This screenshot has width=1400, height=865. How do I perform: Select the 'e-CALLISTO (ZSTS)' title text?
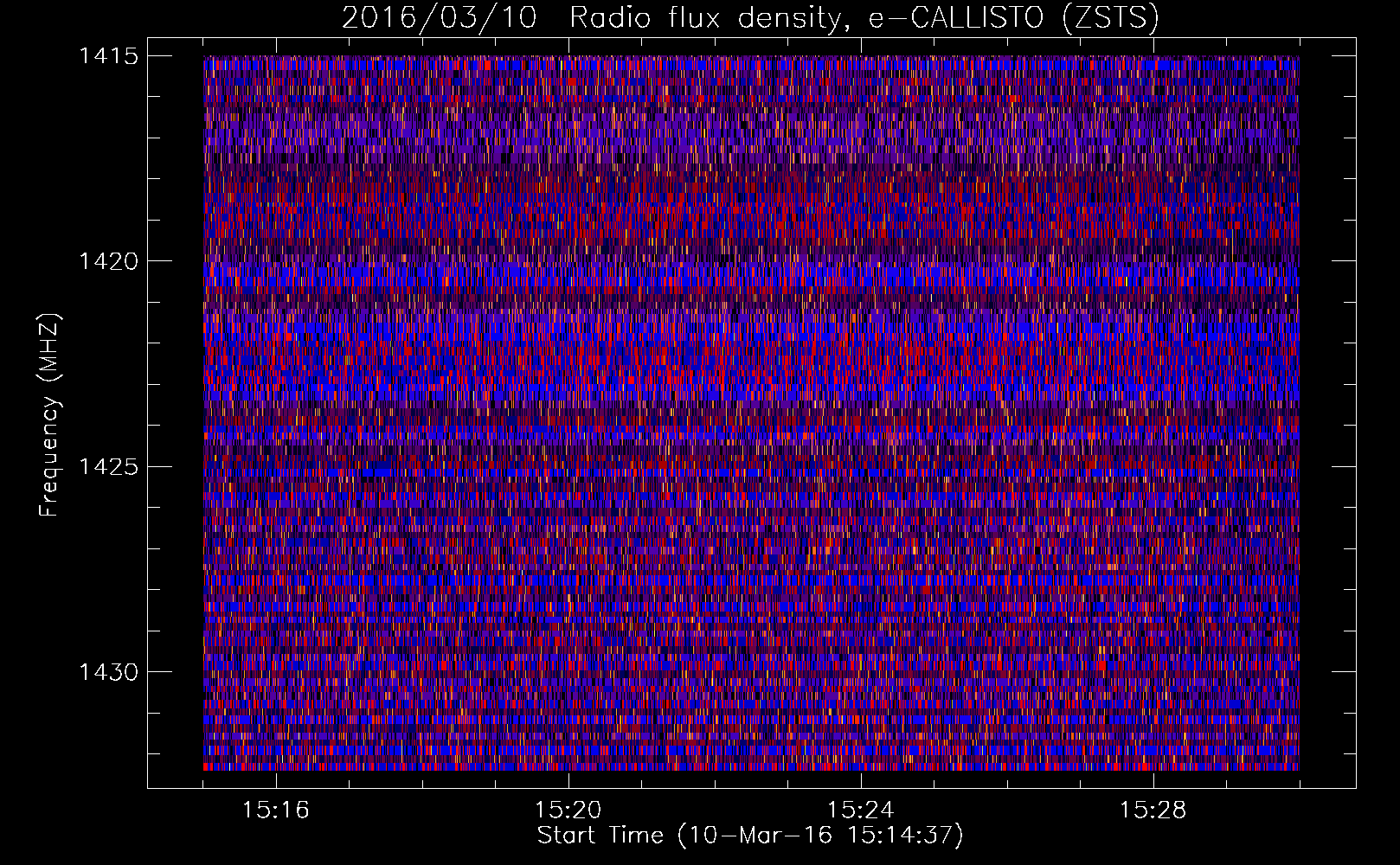(x=1014, y=18)
